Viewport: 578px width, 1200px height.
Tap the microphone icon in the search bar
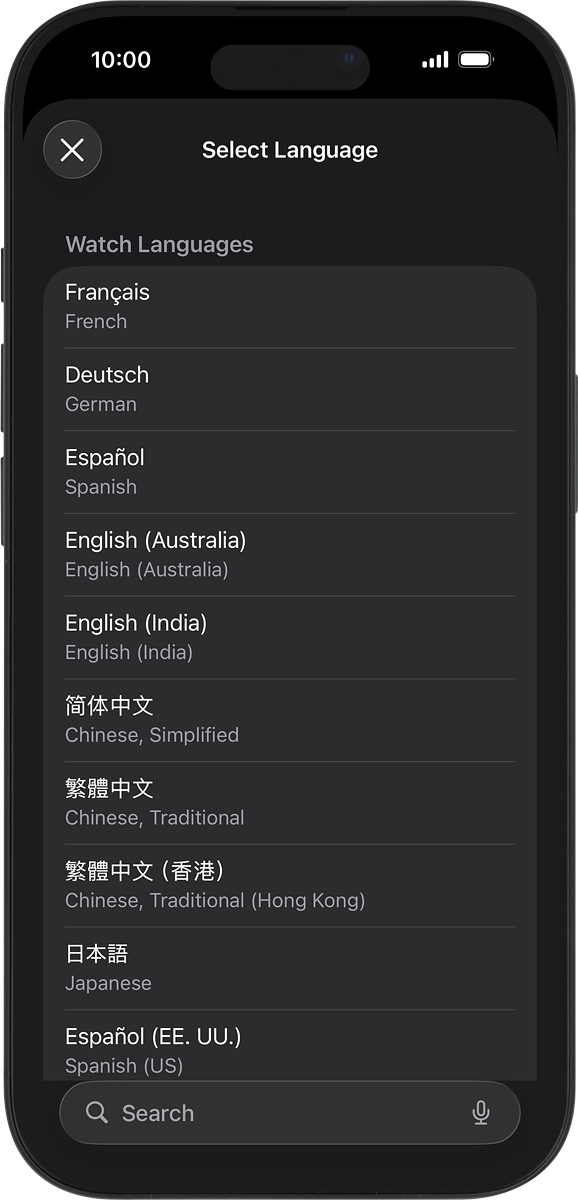click(x=482, y=1113)
